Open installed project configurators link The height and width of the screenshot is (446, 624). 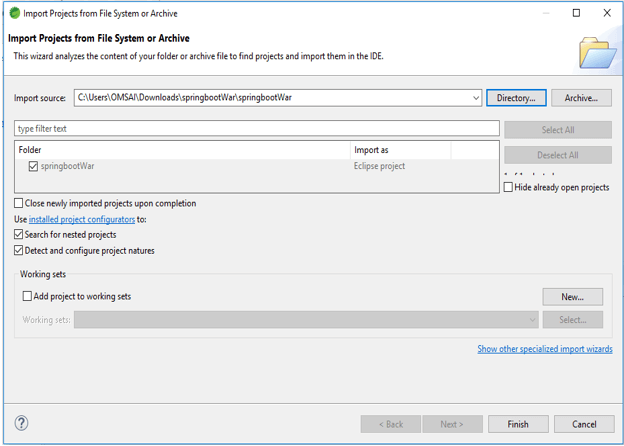(82, 219)
